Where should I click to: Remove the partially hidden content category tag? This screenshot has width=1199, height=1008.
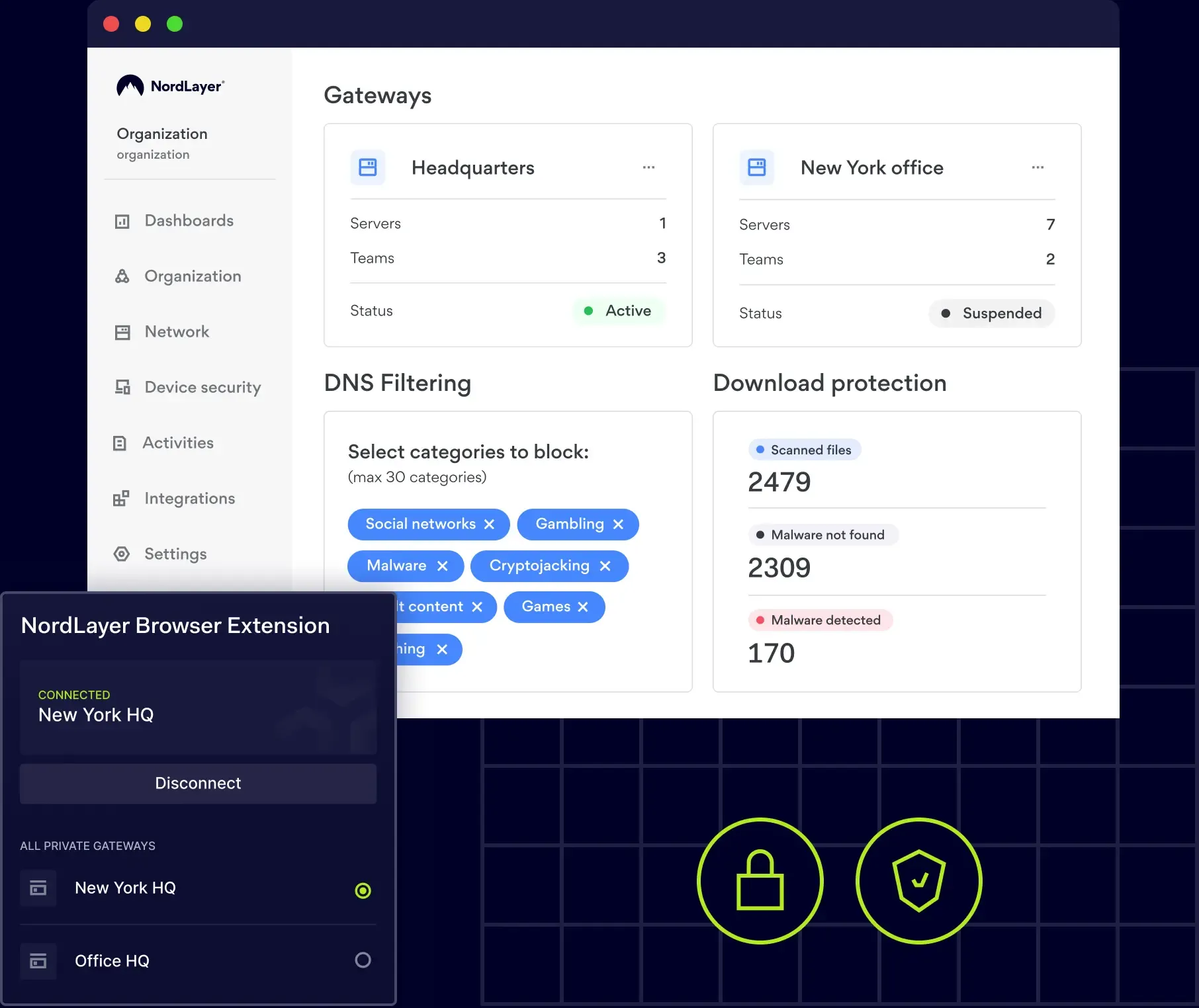tap(477, 607)
